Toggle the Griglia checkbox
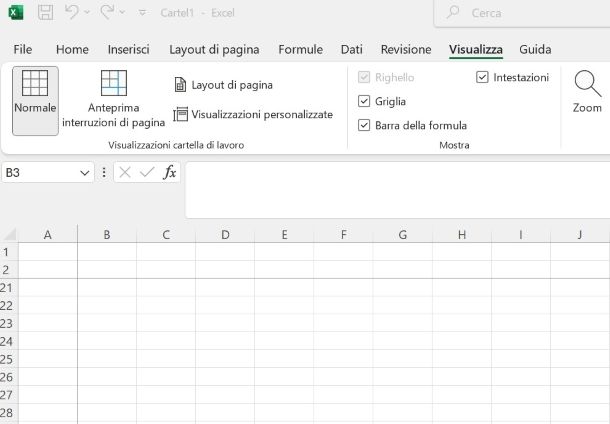 [364, 101]
